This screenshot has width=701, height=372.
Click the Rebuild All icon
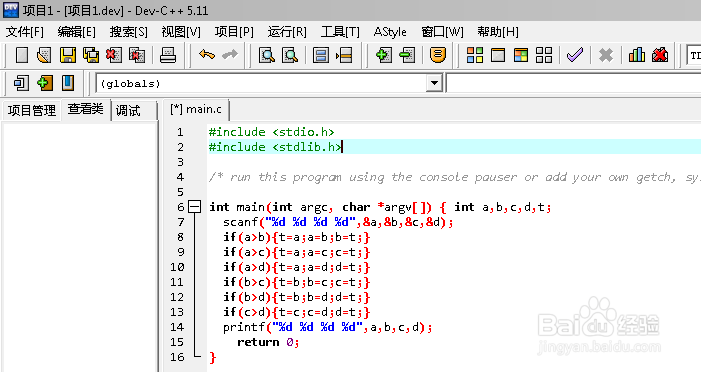coord(544,55)
